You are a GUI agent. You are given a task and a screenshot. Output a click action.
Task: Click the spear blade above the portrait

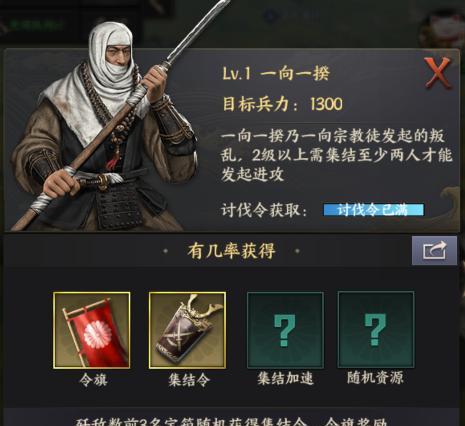(198, 32)
